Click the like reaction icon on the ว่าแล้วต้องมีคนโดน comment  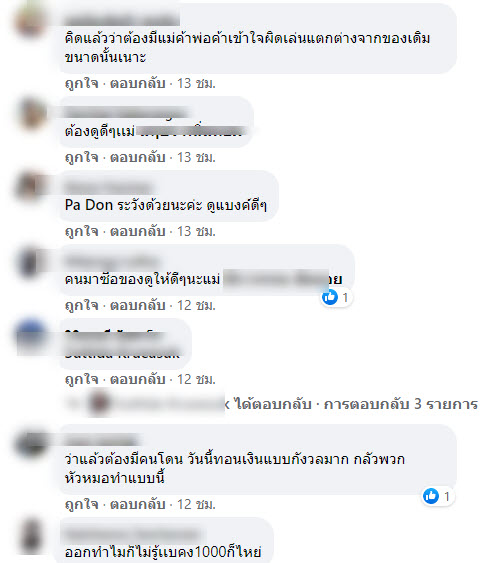tap(431, 496)
